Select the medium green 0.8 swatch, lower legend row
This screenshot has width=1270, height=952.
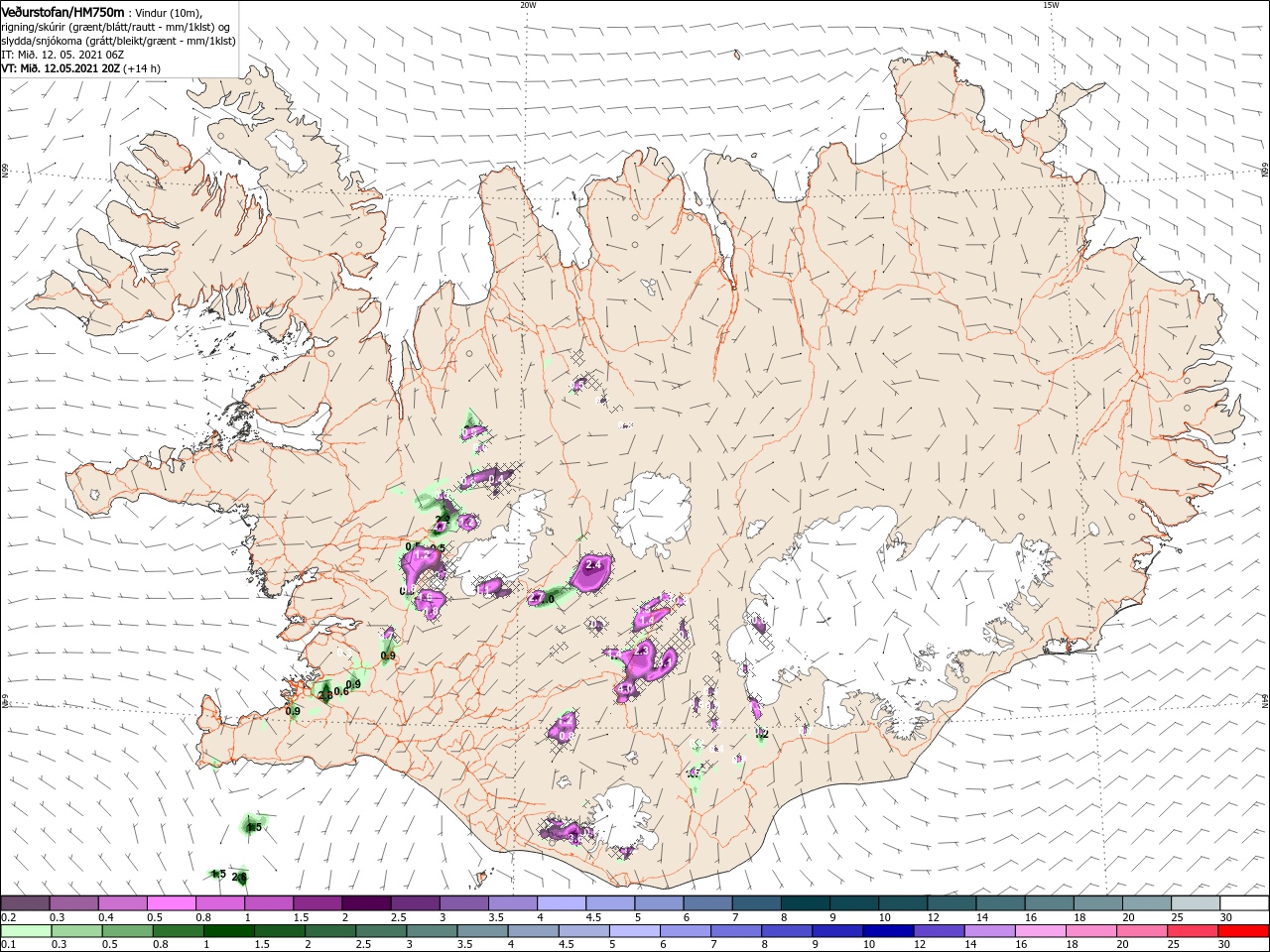point(178,931)
